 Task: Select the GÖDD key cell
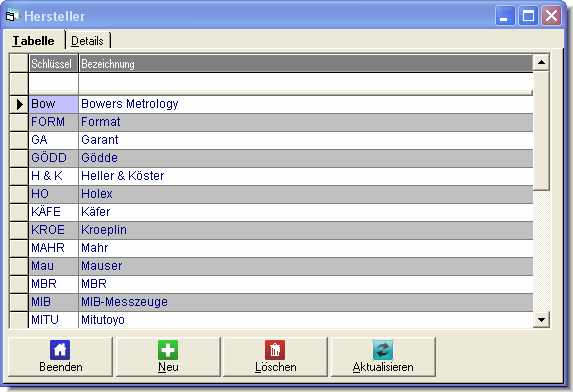coord(53,158)
